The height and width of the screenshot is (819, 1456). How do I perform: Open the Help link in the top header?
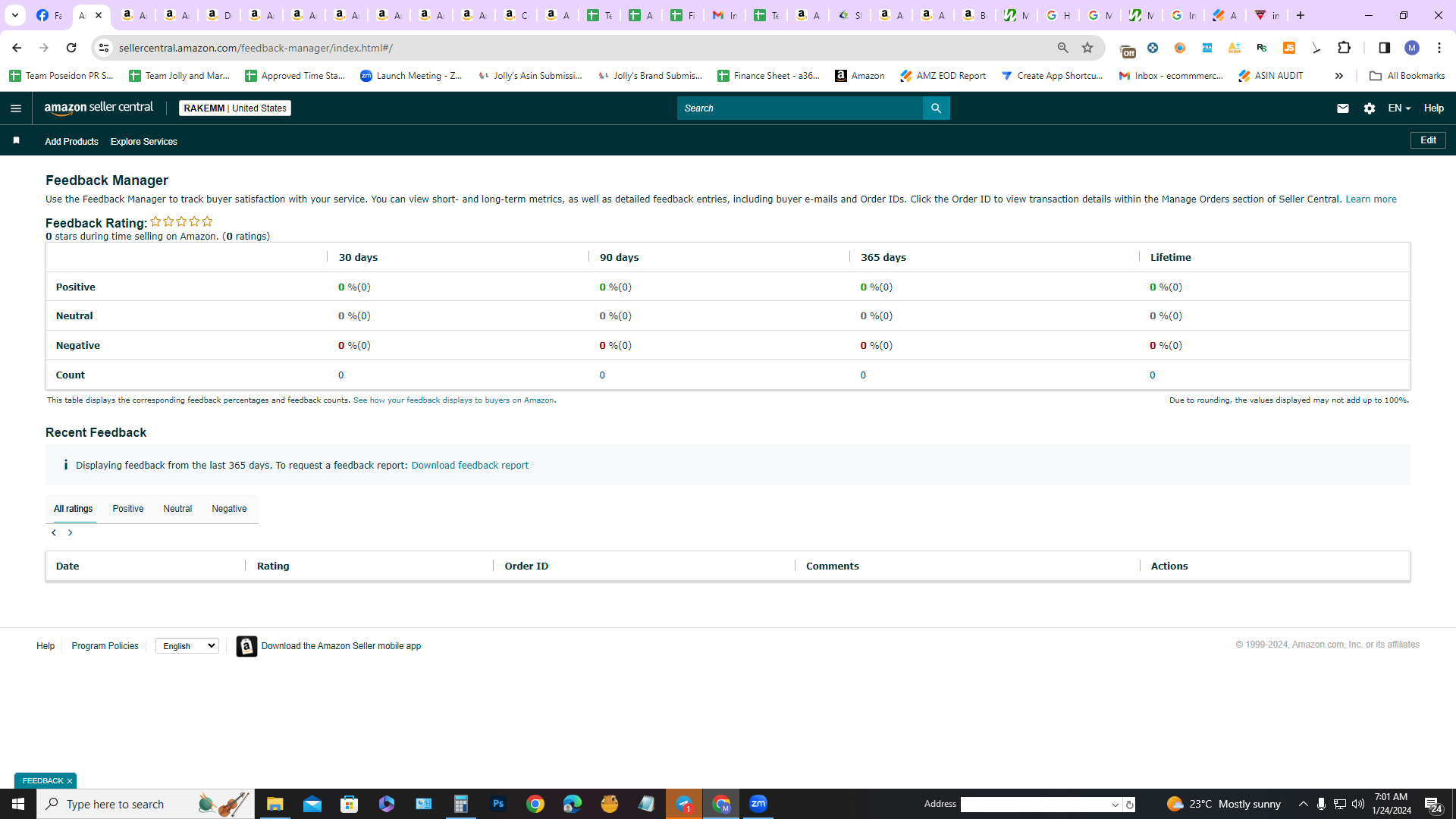(1433, 108)
